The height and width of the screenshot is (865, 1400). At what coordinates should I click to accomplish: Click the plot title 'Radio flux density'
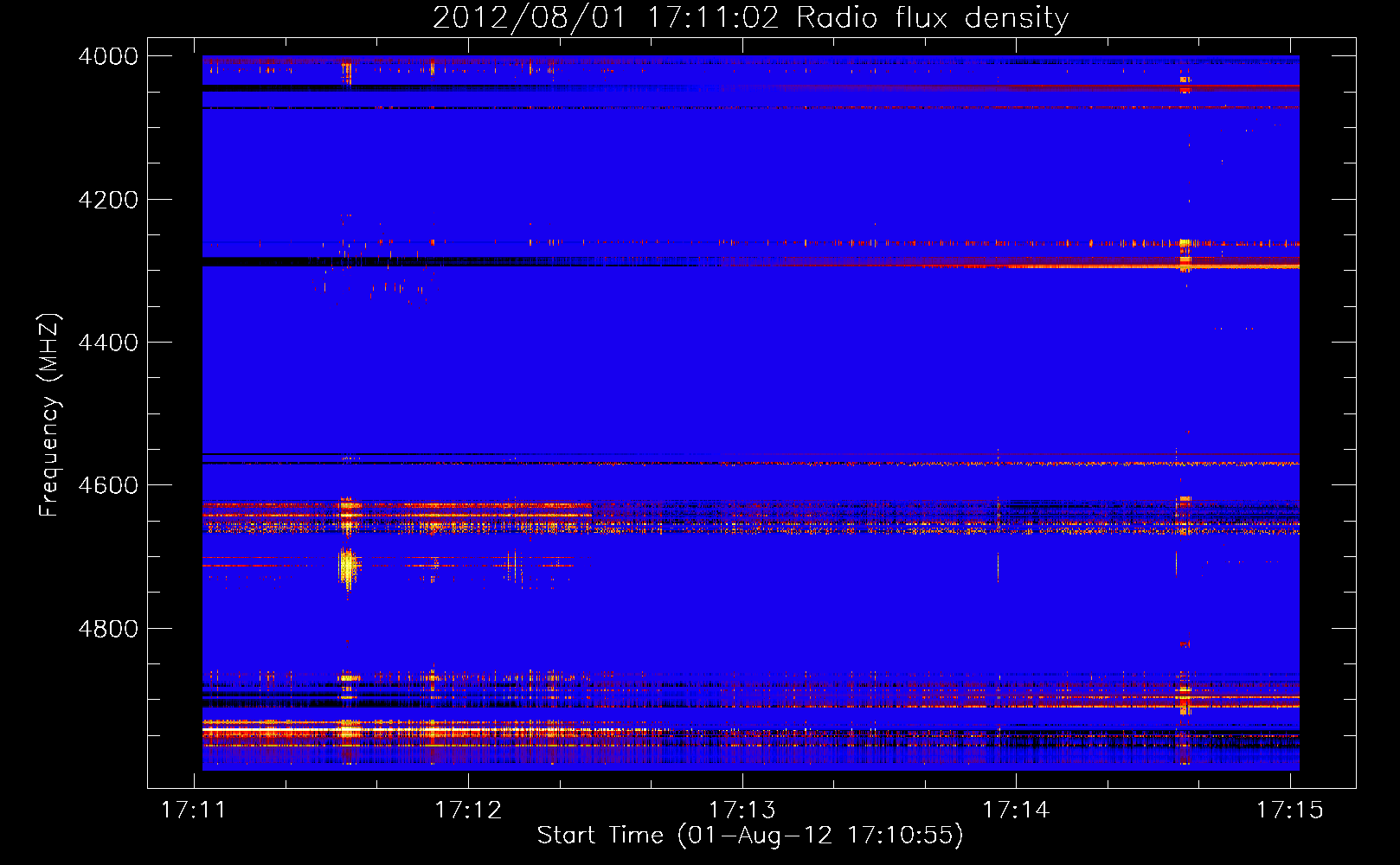[x=933, y=17]
